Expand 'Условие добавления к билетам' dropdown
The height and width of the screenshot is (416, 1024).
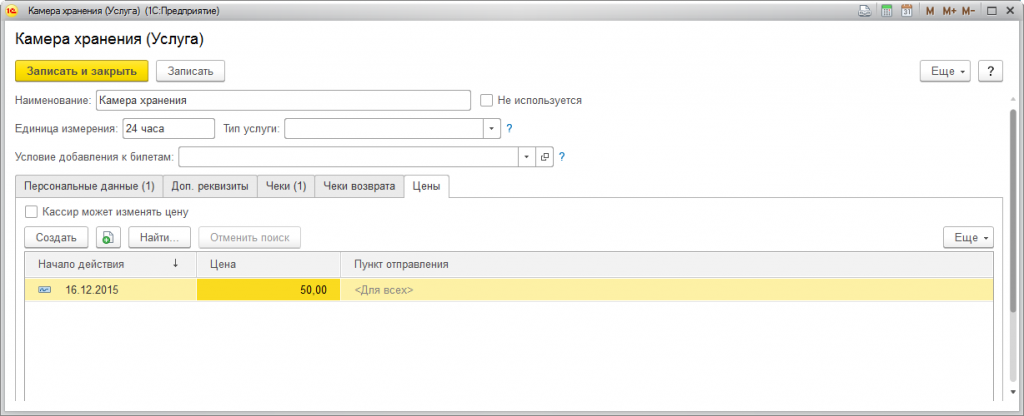527,157
